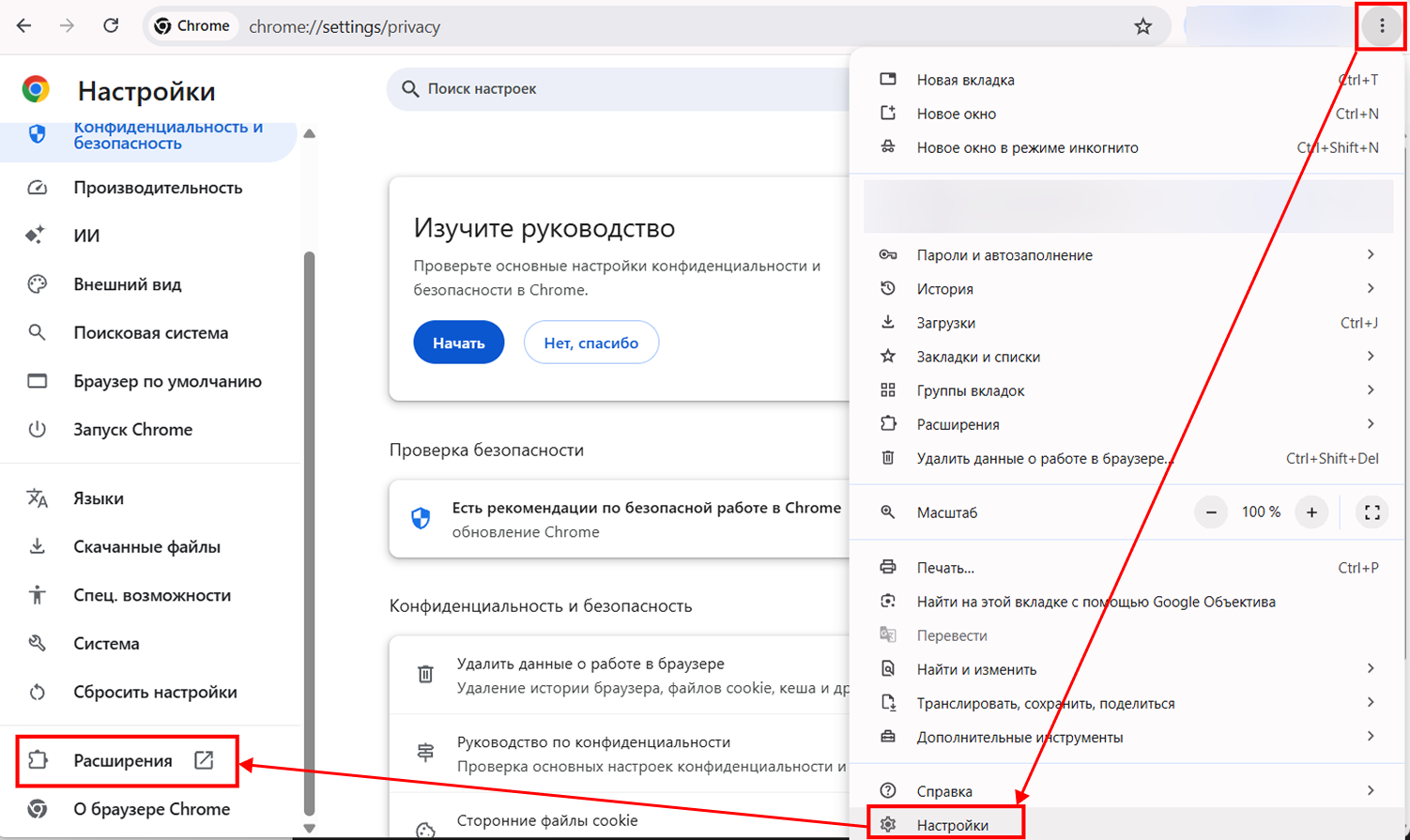Screen dimensions: 1410x840
Task: Expand the Расширения submenu in the menu
Action: click(1371, 423)
